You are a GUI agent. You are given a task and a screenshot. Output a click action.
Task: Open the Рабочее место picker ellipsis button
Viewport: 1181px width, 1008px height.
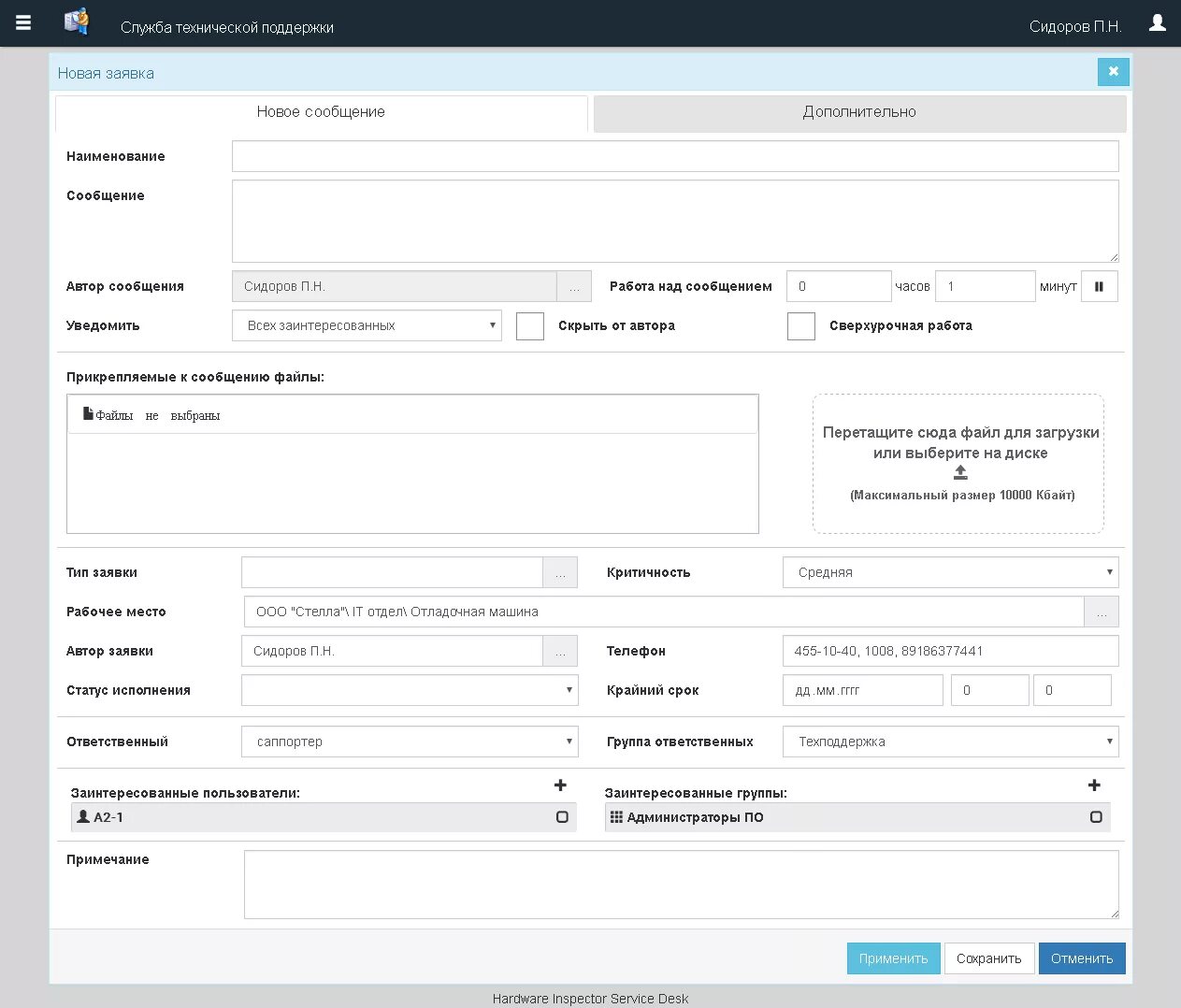click(x=1102, y=612)
